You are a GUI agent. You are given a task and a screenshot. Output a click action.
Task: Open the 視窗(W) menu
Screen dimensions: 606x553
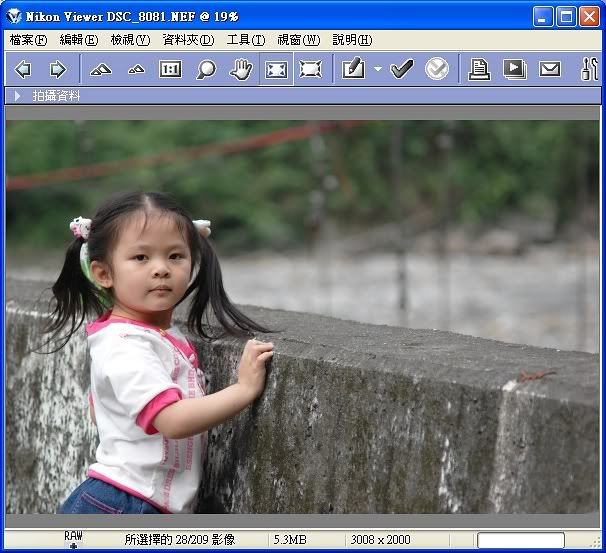(x=299, y=40)
